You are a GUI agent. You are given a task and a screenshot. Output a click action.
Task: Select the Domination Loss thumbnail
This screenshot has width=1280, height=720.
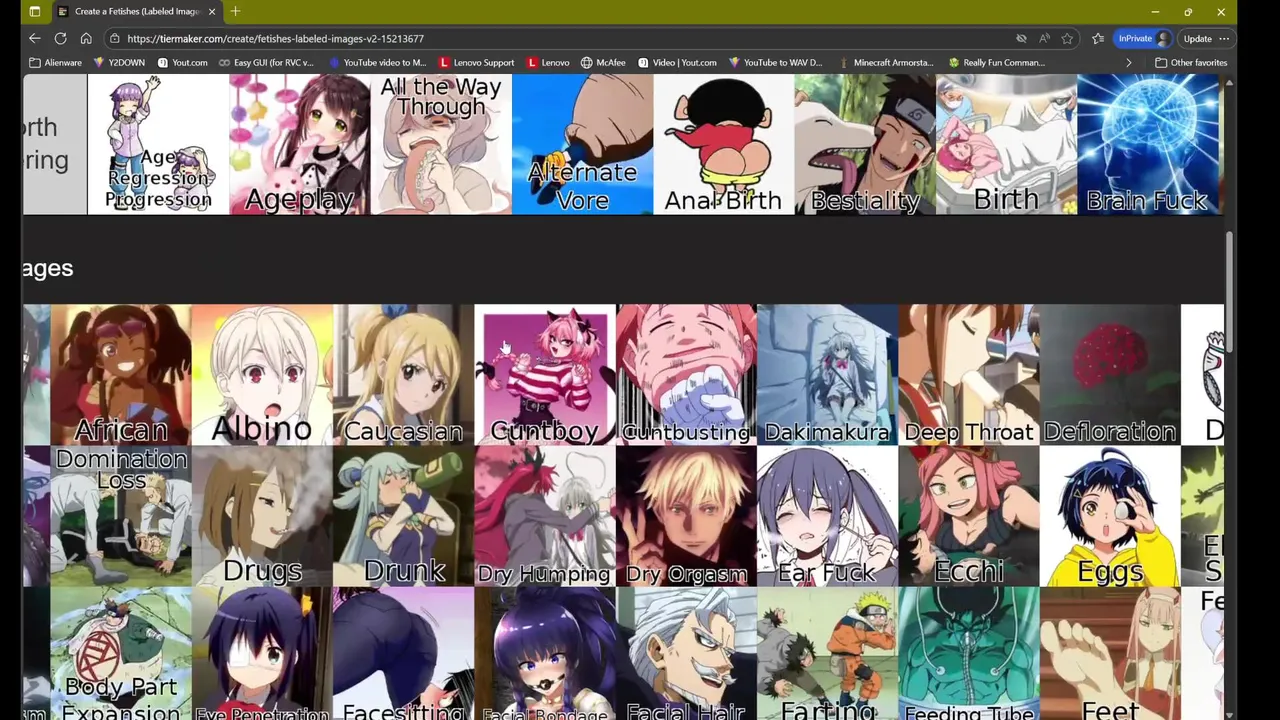[121, 515]
